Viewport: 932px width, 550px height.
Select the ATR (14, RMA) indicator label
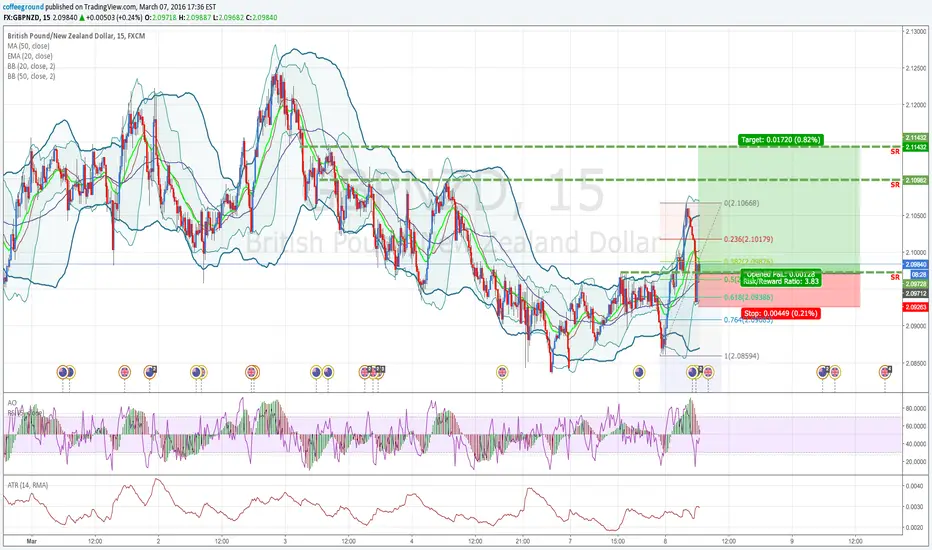[28, 485]
